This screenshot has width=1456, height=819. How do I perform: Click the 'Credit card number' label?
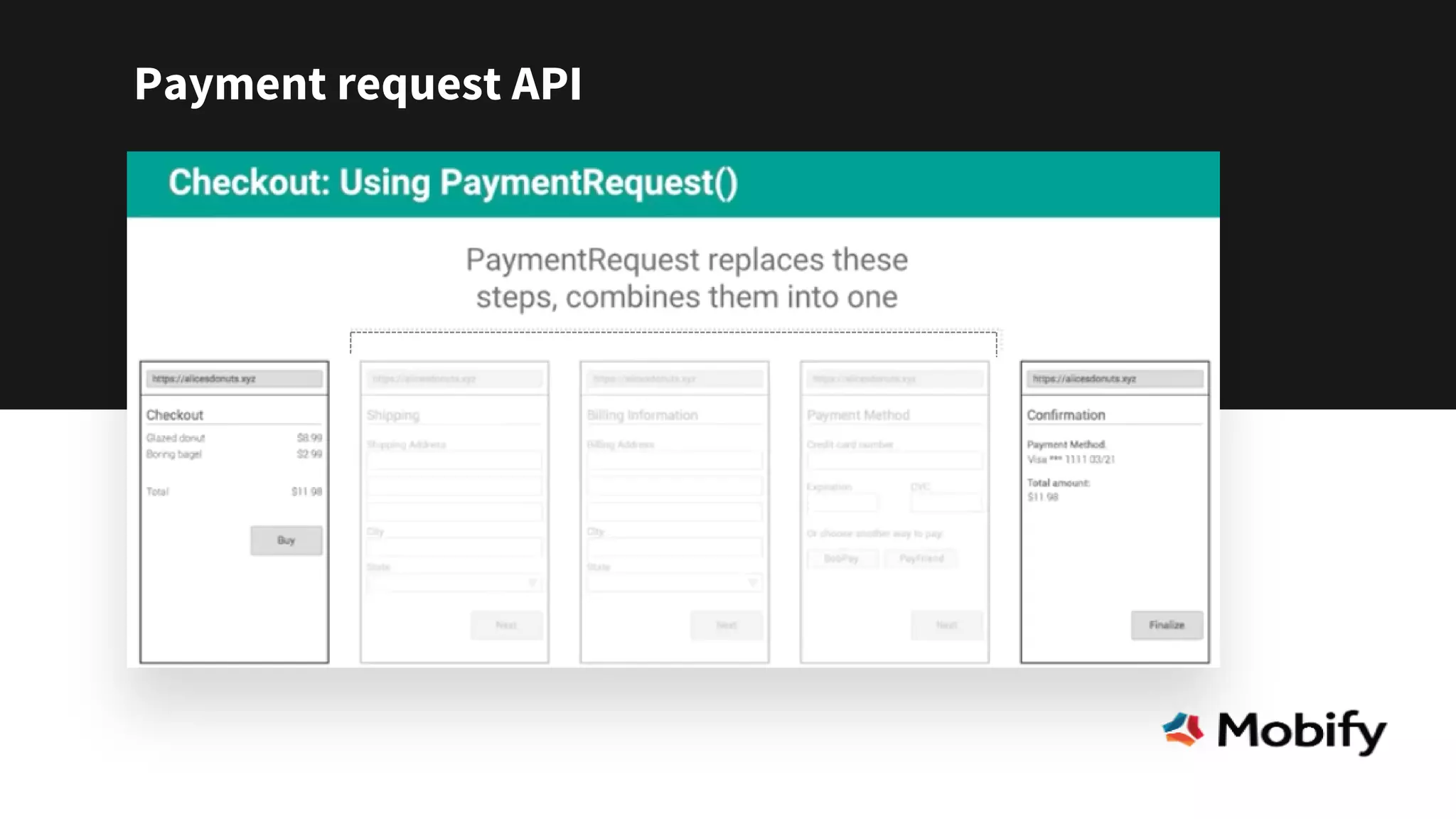pyautogui.click(x=850, y=444)
